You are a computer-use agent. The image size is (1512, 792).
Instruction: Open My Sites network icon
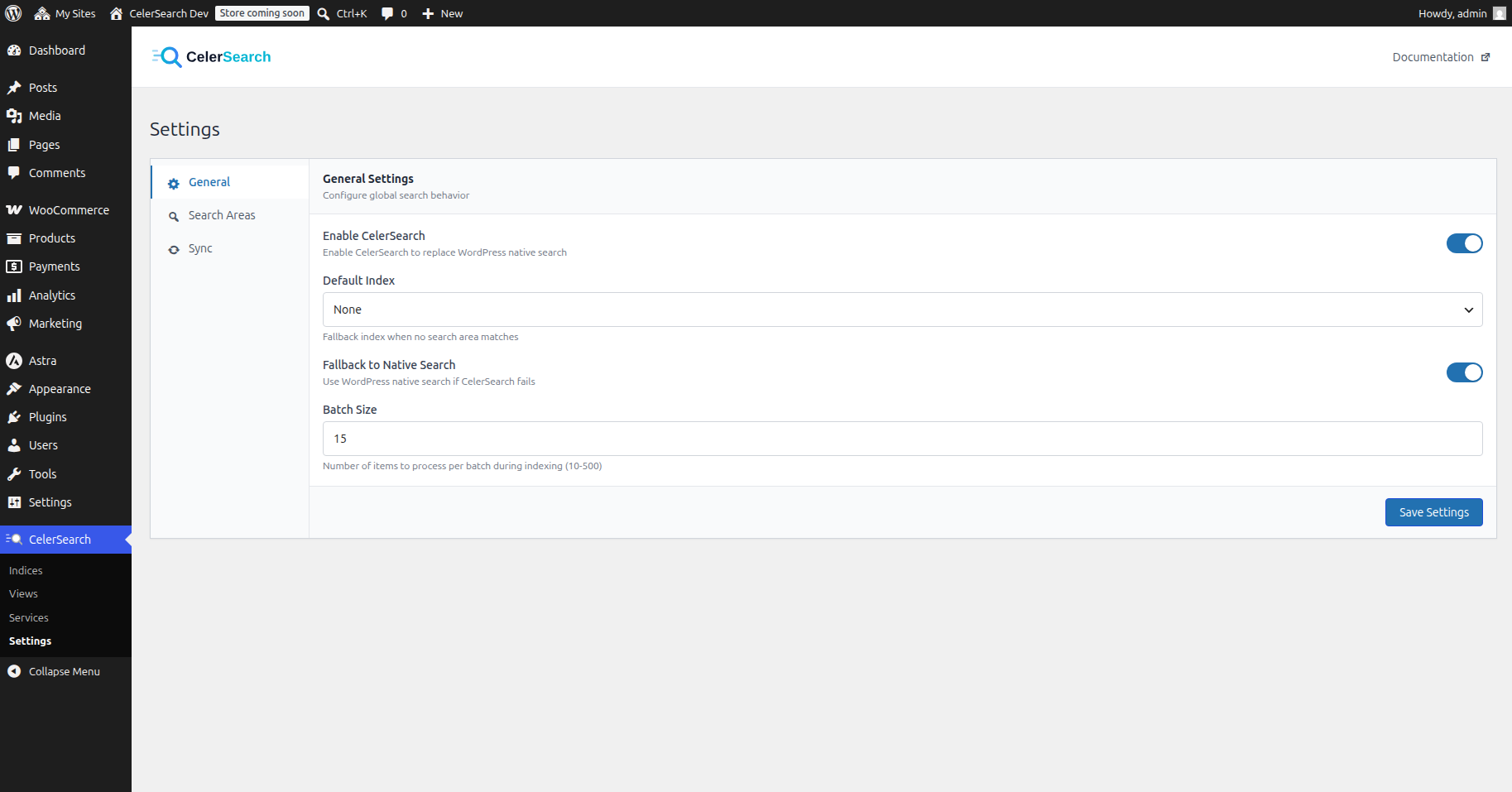42,13
